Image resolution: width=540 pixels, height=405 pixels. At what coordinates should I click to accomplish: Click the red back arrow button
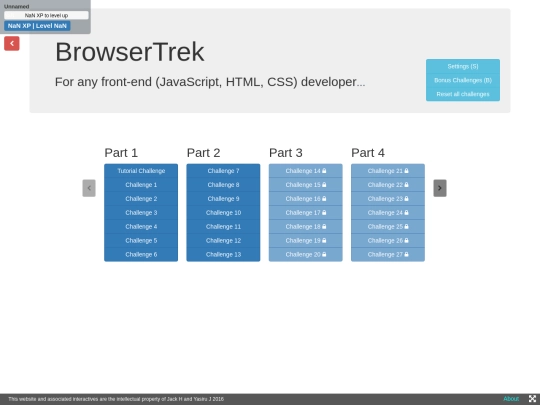pyautogui.click(x=12, y=43)
